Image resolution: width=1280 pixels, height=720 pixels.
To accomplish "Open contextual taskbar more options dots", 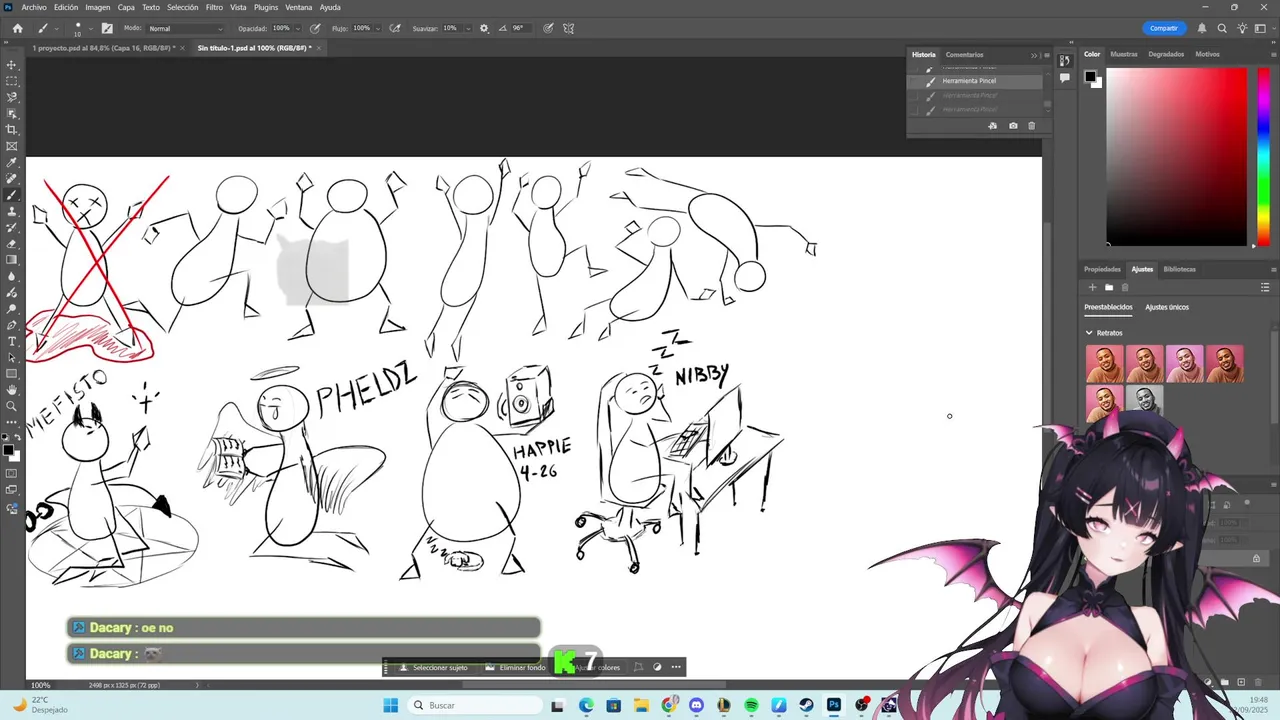I will pyautogui.click(x=676, y=667).
